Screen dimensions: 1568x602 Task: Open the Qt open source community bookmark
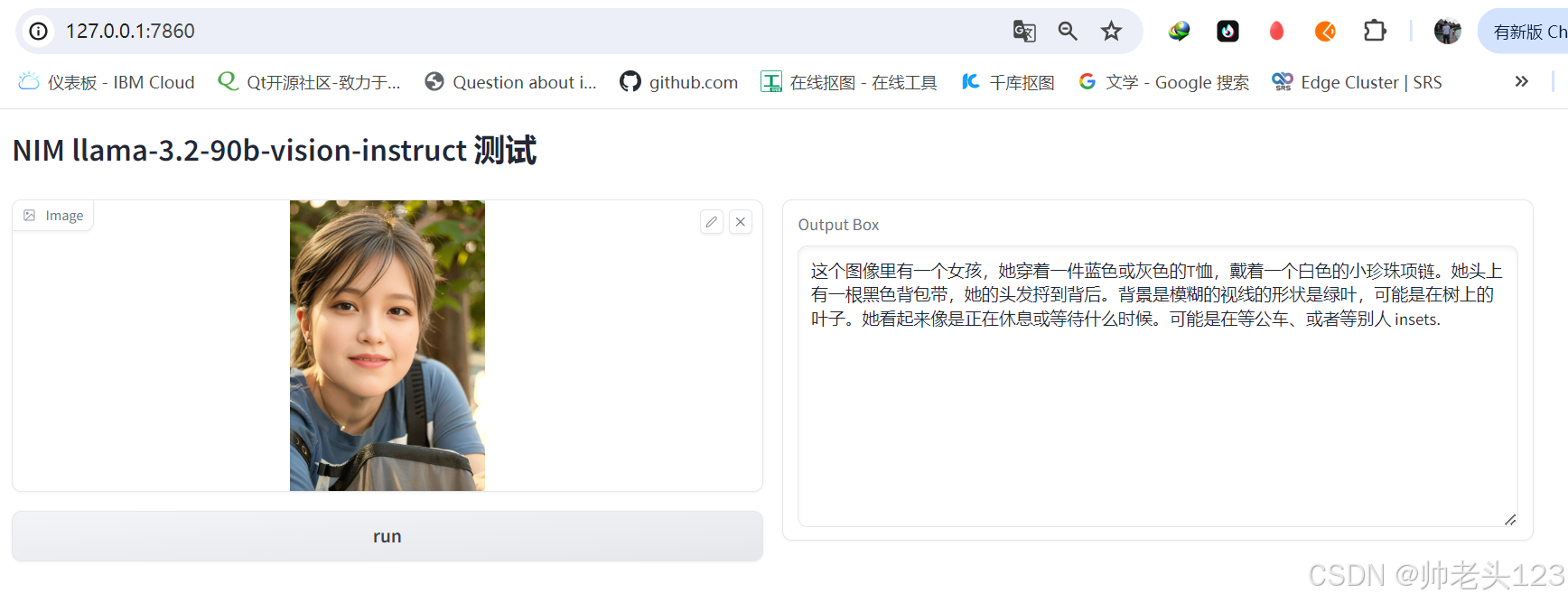309,82
